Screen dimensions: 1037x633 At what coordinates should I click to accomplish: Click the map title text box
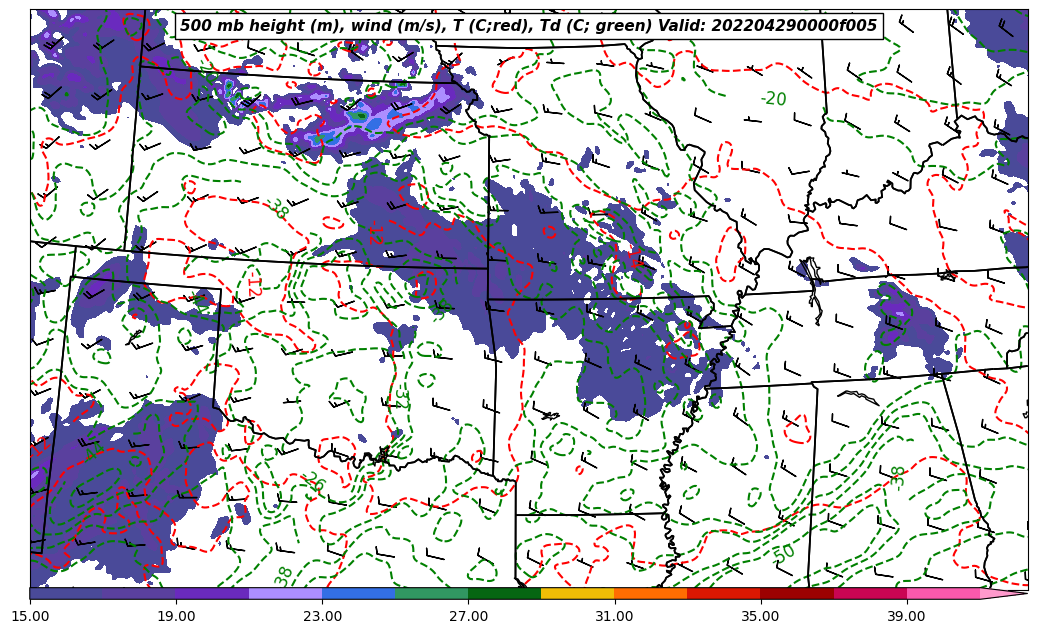tap(529, 26)
